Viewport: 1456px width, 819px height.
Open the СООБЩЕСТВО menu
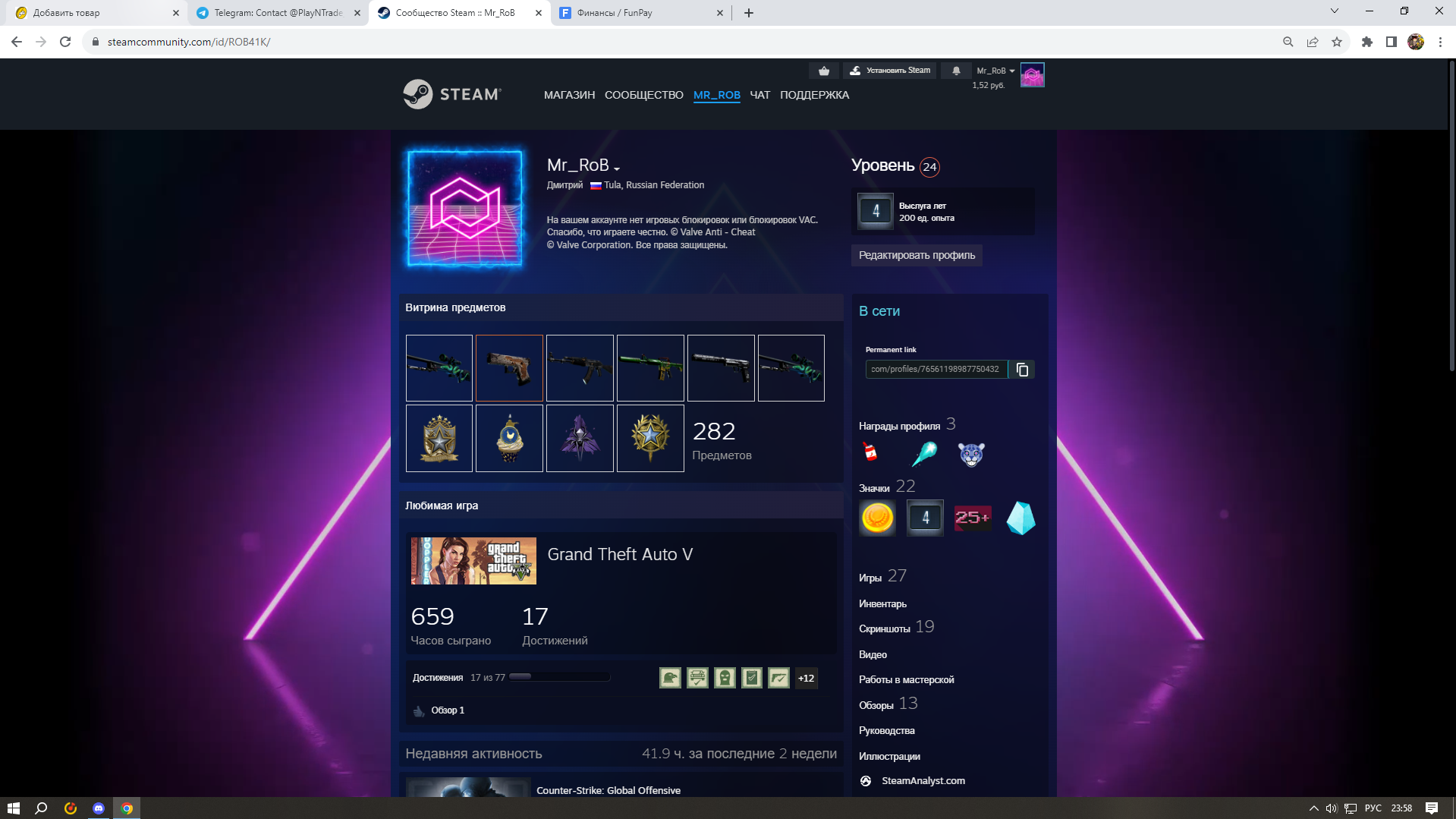coord(643,95)
